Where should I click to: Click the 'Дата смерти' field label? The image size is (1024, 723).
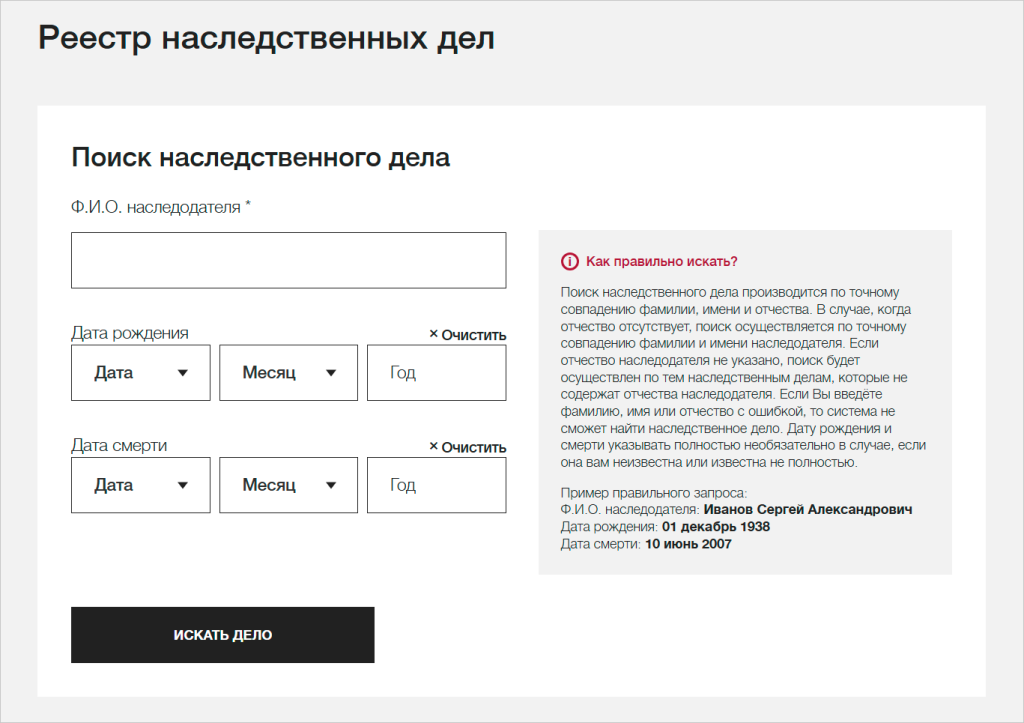(118, 445)
